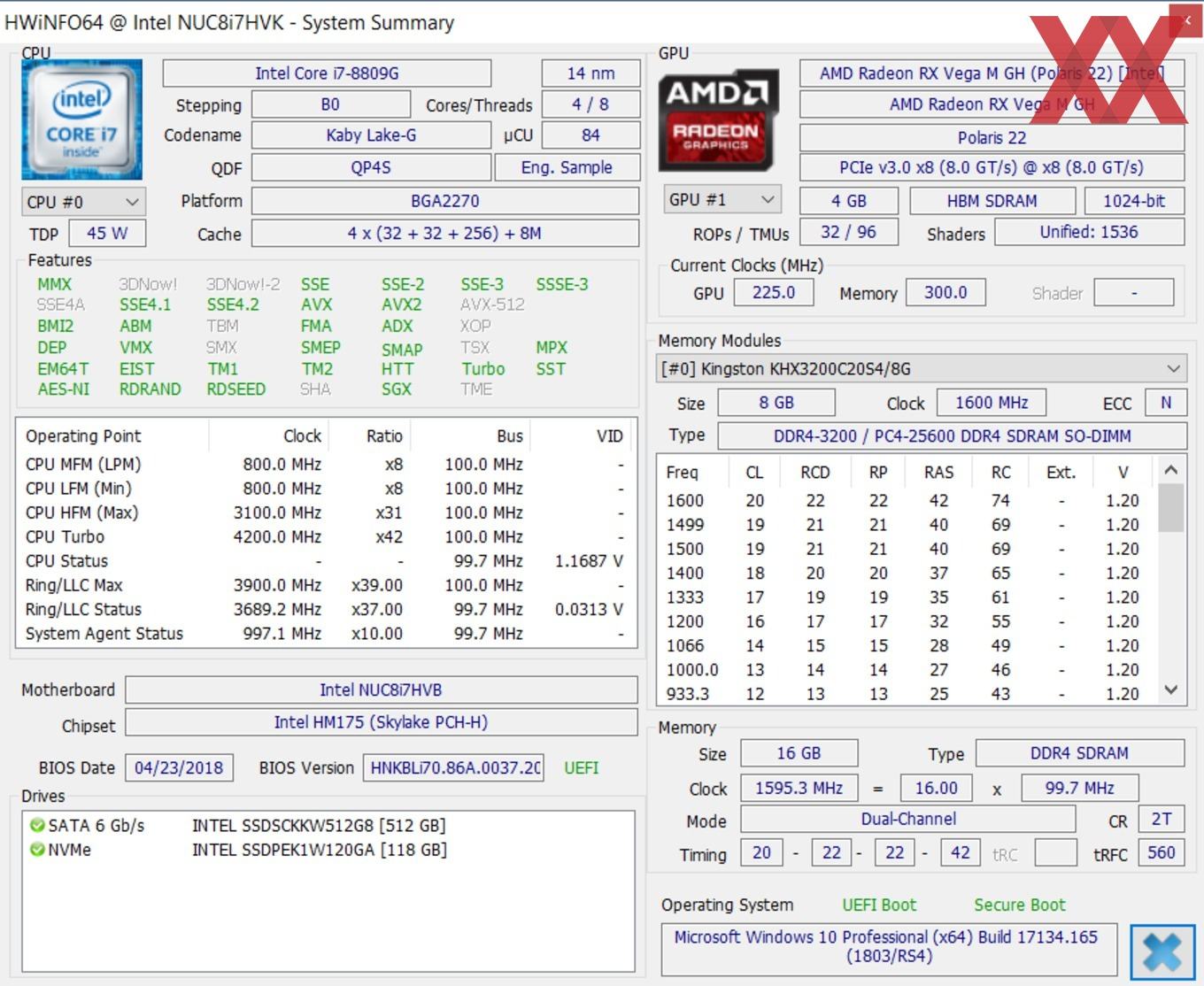Click the SATA 6 Gb/s drive status icon
Image resolution: width=1204 pixels, height=986 pixels.
point(37,825)
